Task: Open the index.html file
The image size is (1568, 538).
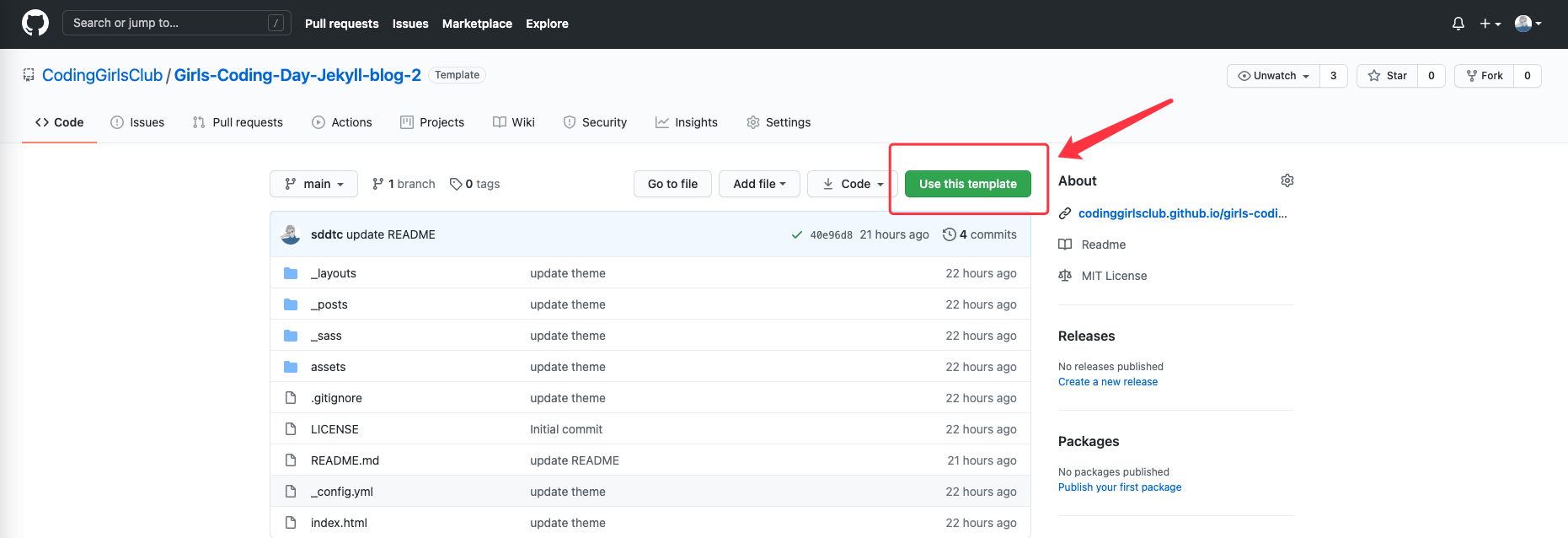Action: [339, 523]
